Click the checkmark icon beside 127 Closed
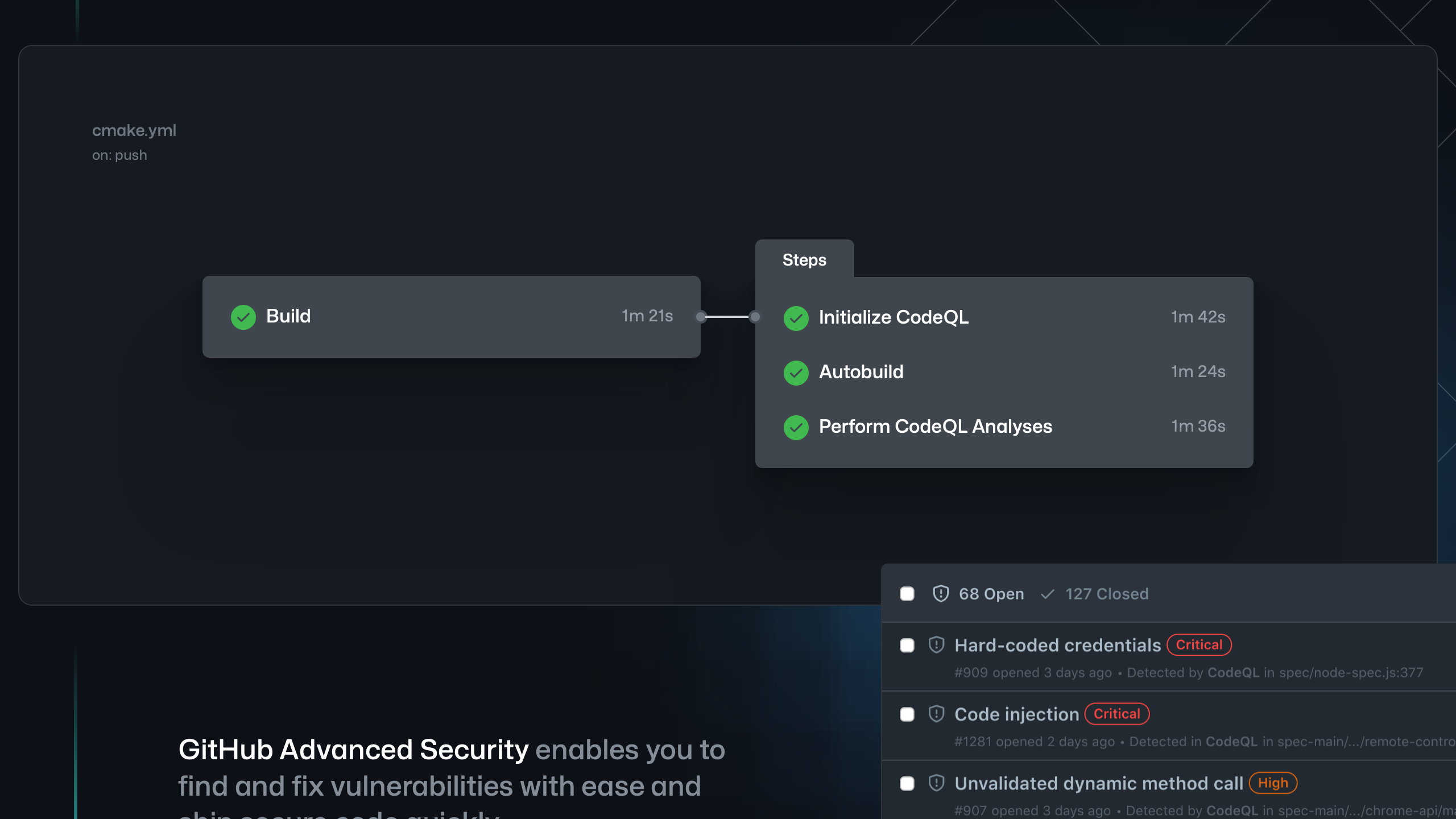1456x819 pixels. (1047, 594)
